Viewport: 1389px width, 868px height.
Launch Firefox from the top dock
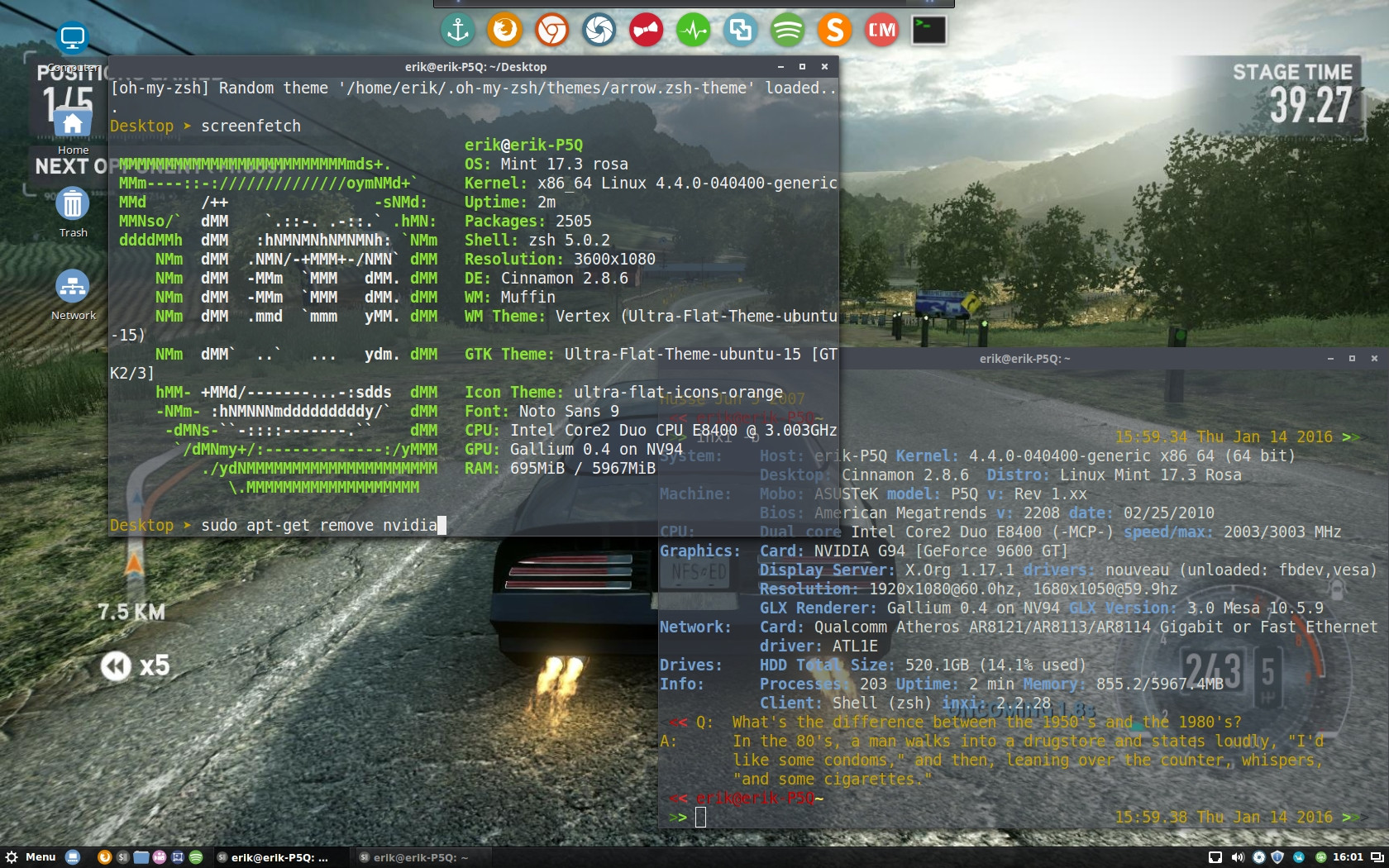[505, 31]
